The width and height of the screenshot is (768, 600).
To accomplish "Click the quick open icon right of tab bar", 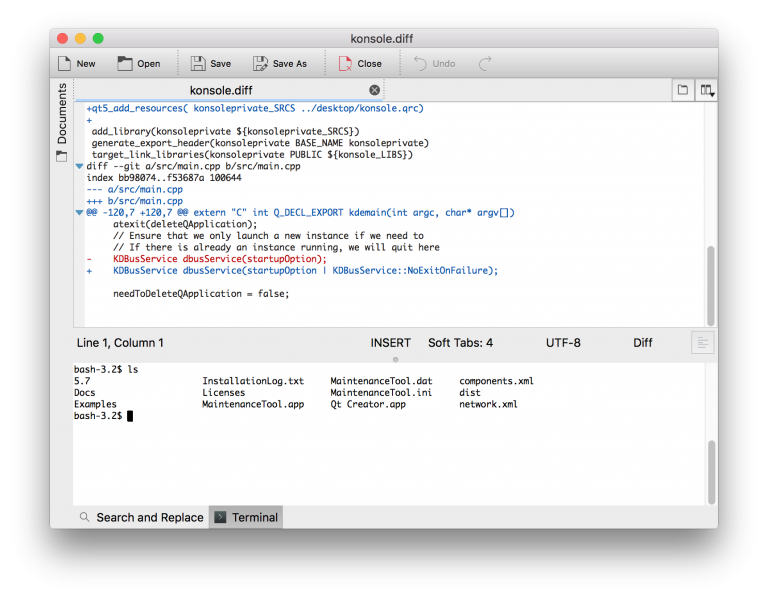I will click(683, 90).
